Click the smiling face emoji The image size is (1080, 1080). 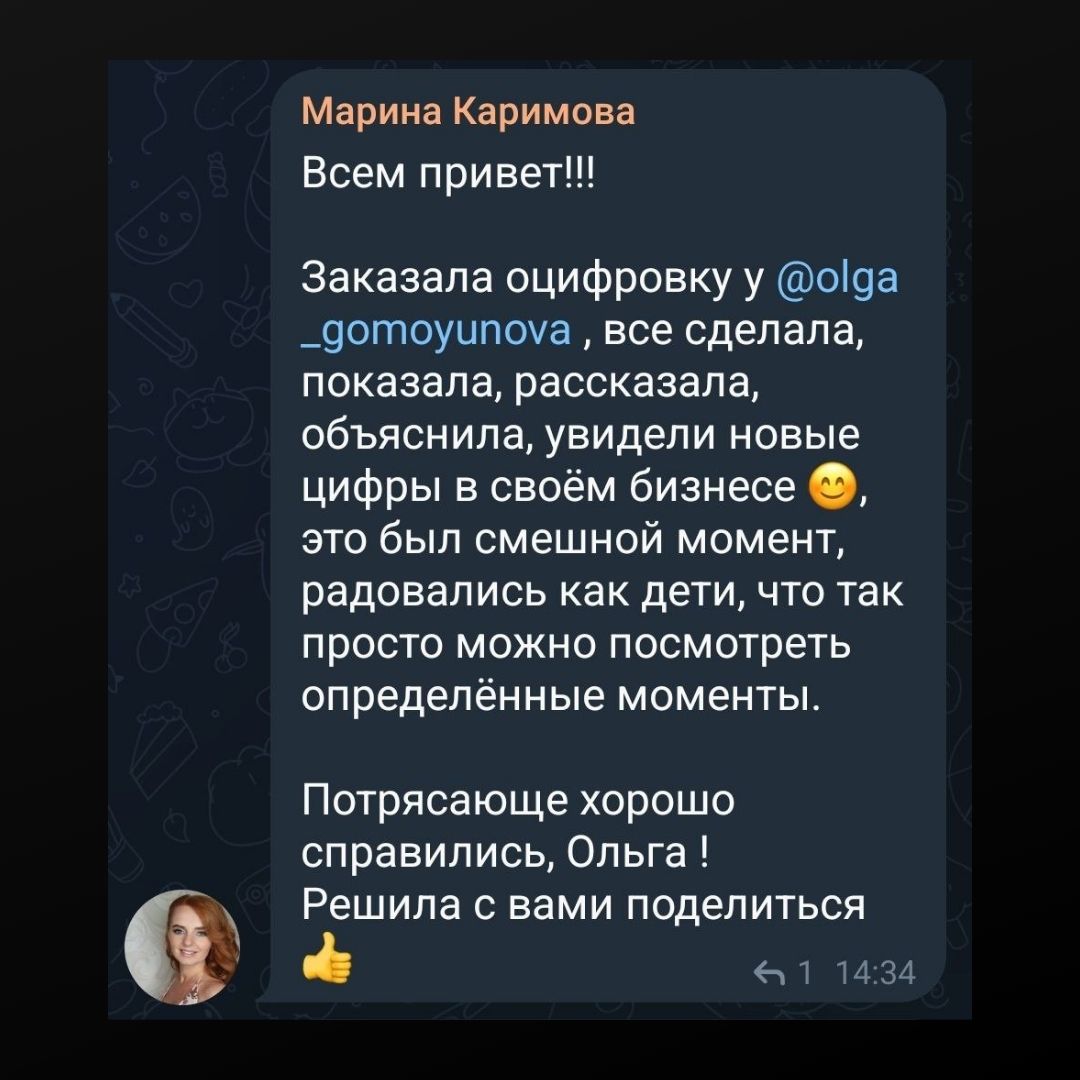pyautogui.click(x=828, y=489)
